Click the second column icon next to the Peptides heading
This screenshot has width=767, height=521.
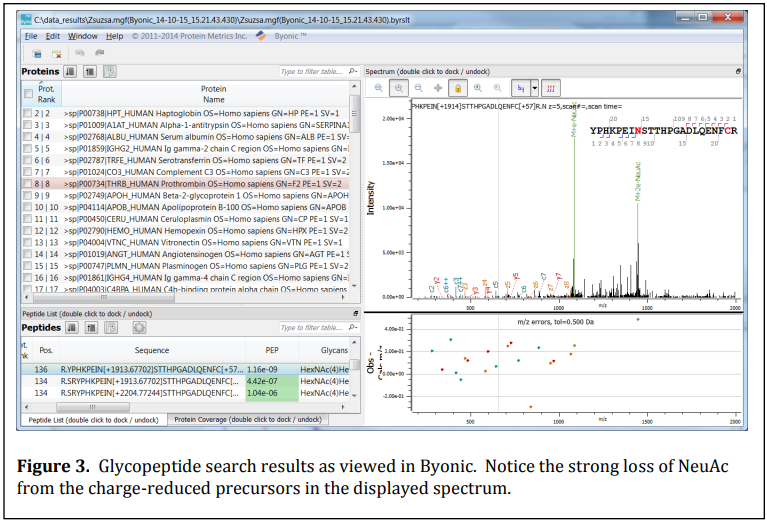tap(91, 327)
